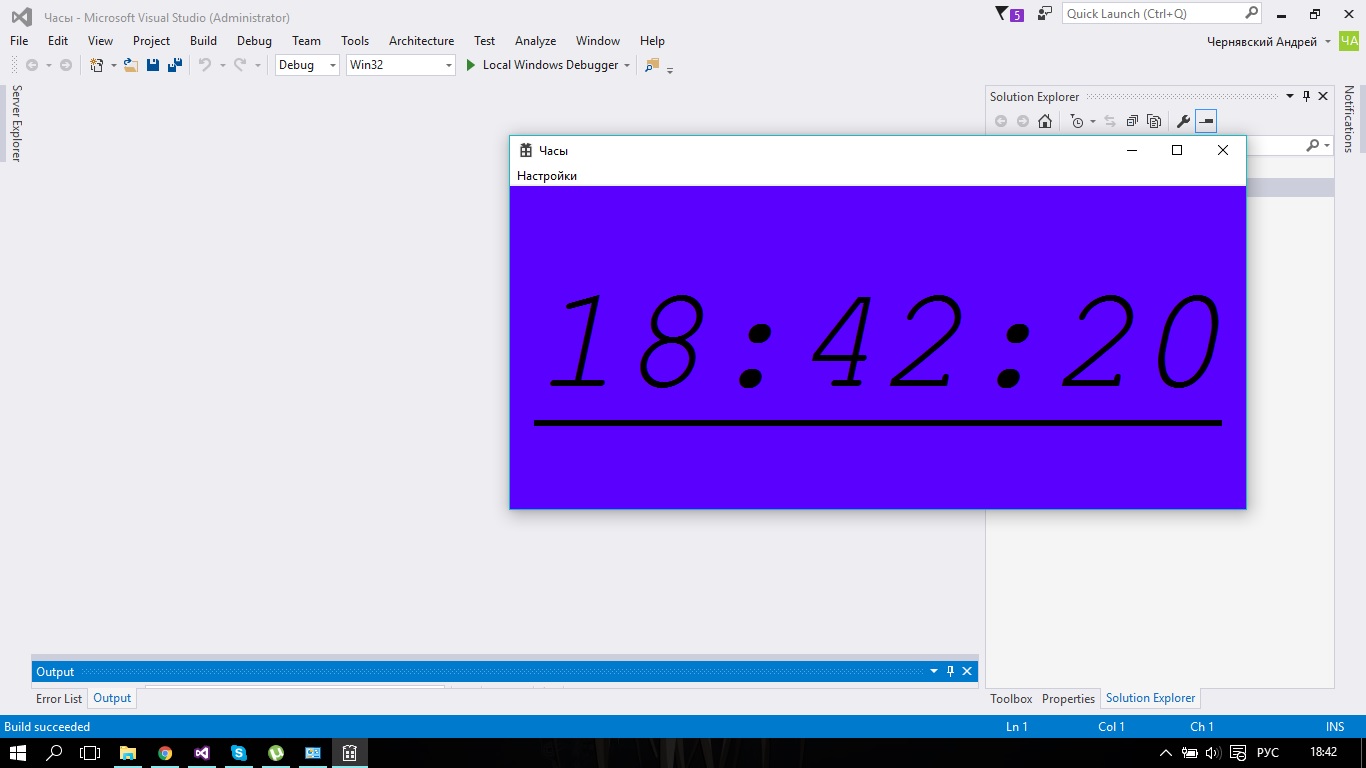Toggle Show All Files in Solution Explorer
The width and height of the screenshot is (1366, 768).
click(x=1154, y=121)
